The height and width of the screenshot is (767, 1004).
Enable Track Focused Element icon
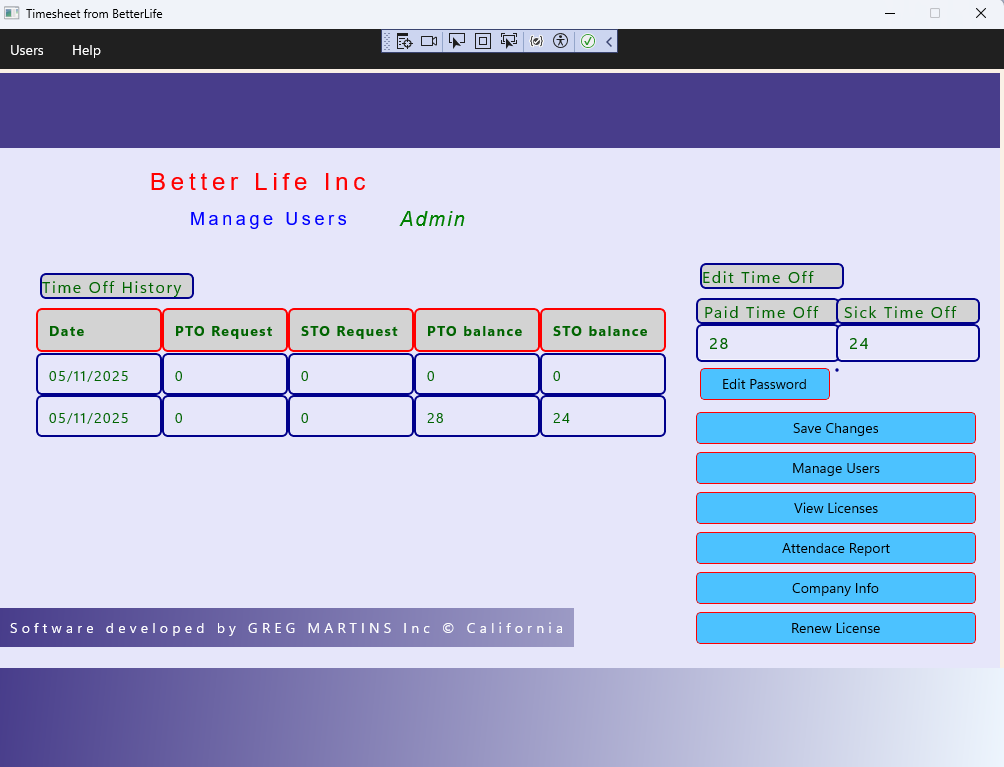tap(509, 41)
